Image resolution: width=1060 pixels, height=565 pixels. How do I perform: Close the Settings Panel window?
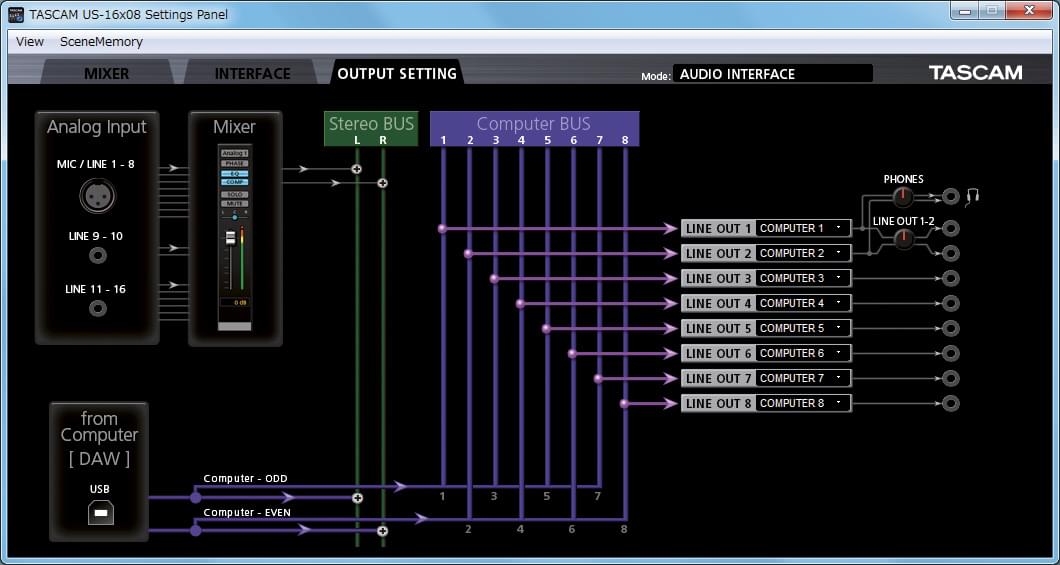1030,10
